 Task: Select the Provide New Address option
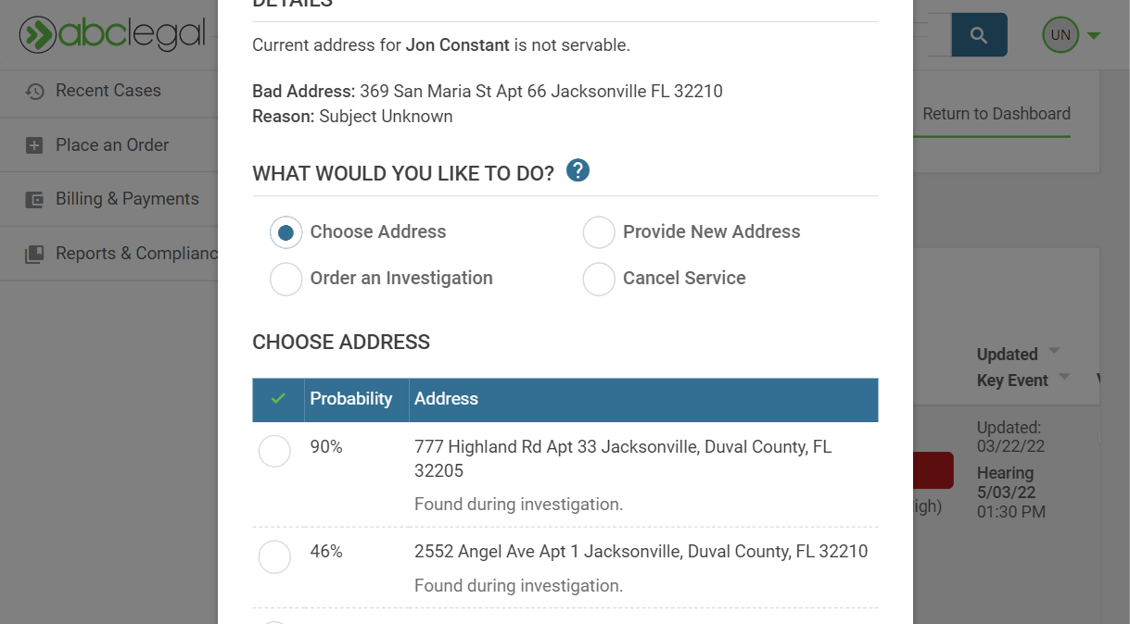(x=598, y=232)
